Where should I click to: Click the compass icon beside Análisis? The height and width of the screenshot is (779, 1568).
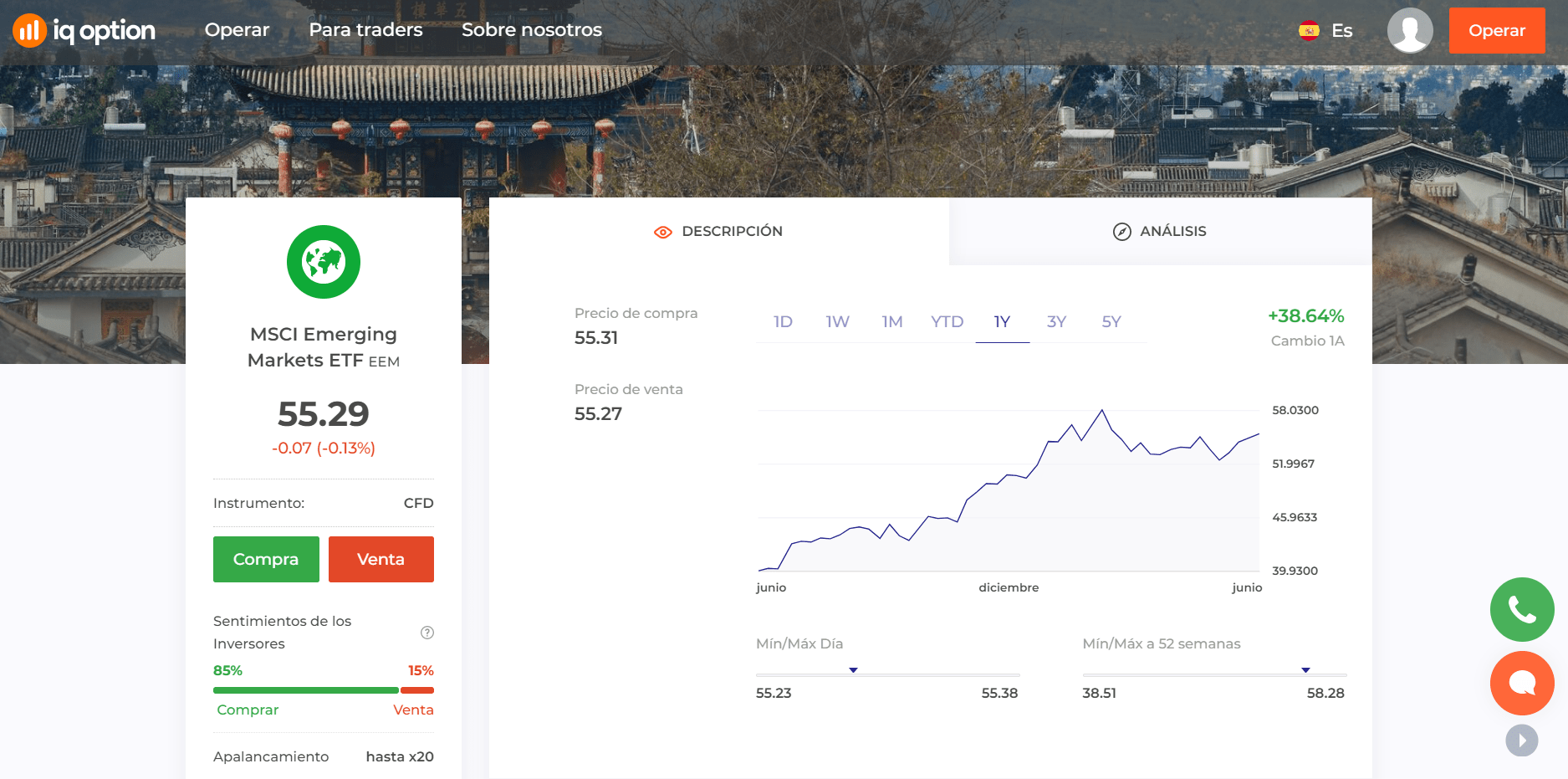click(x=1122, y=232)
